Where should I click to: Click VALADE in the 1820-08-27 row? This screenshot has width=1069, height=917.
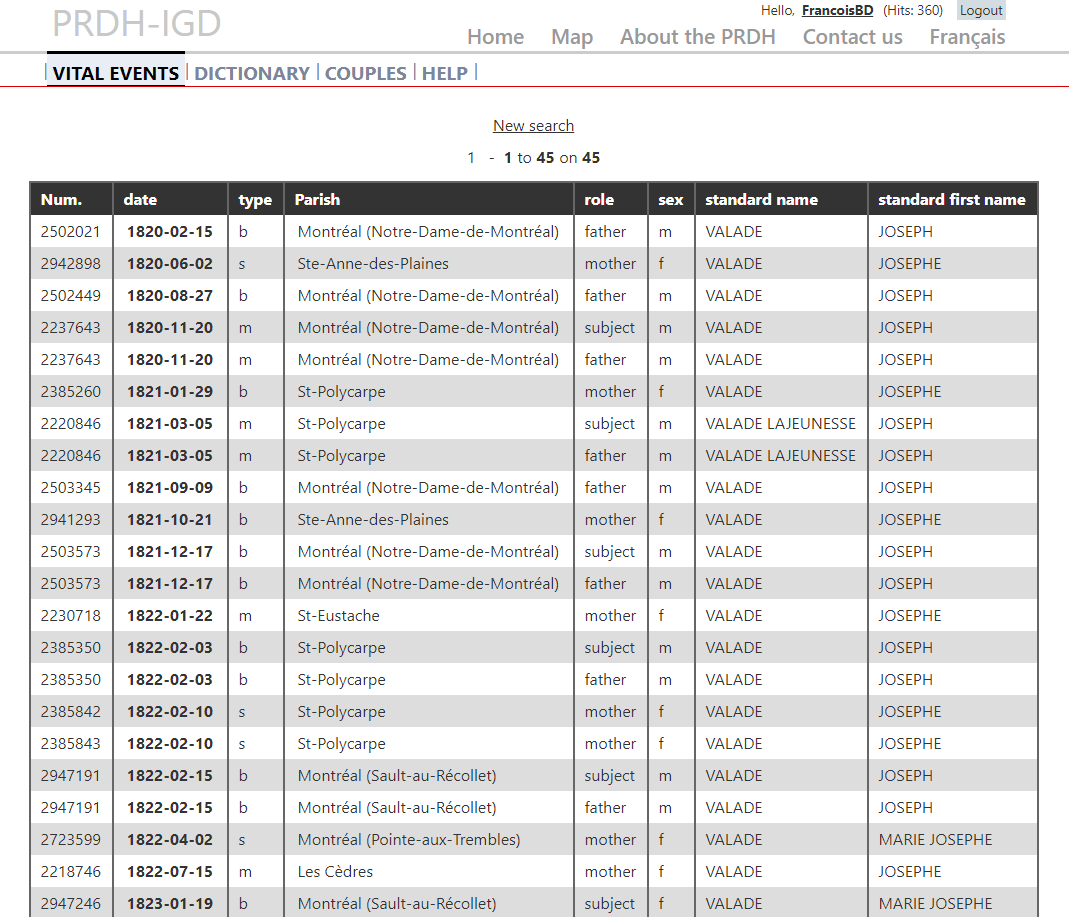click(734, 296)
